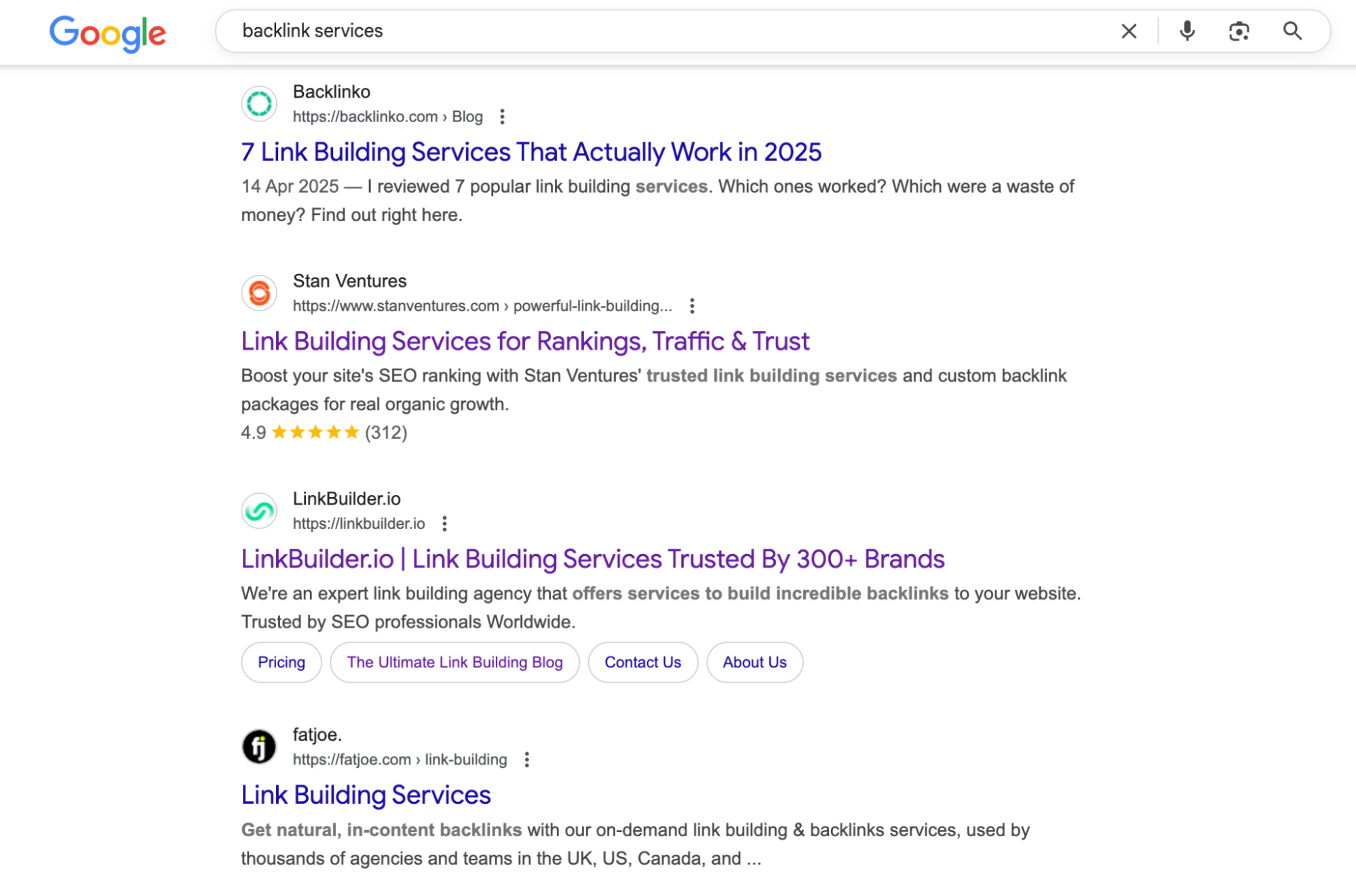Open The Ultimate Link Building Blog sitelink
1356x896 pixels.
click(x=454, y=662)
